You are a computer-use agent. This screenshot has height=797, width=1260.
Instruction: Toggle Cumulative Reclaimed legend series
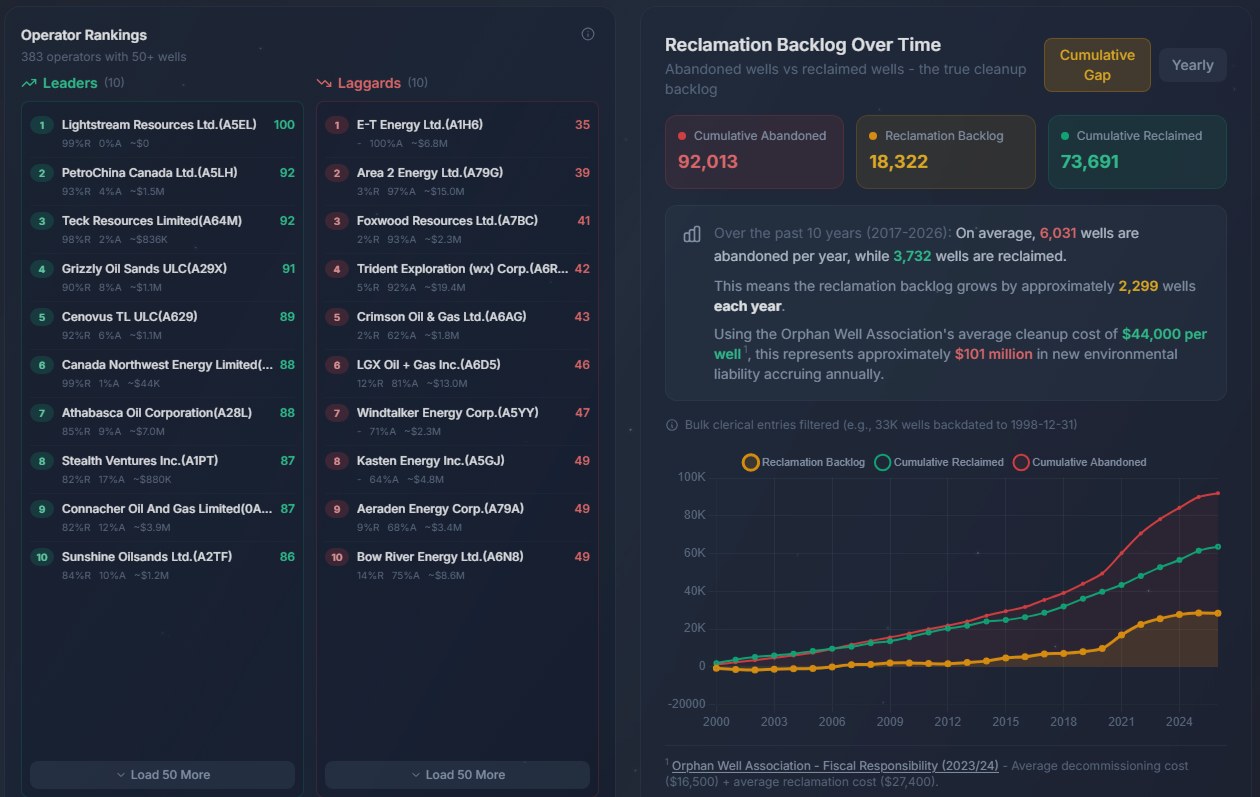pos(939,462)
